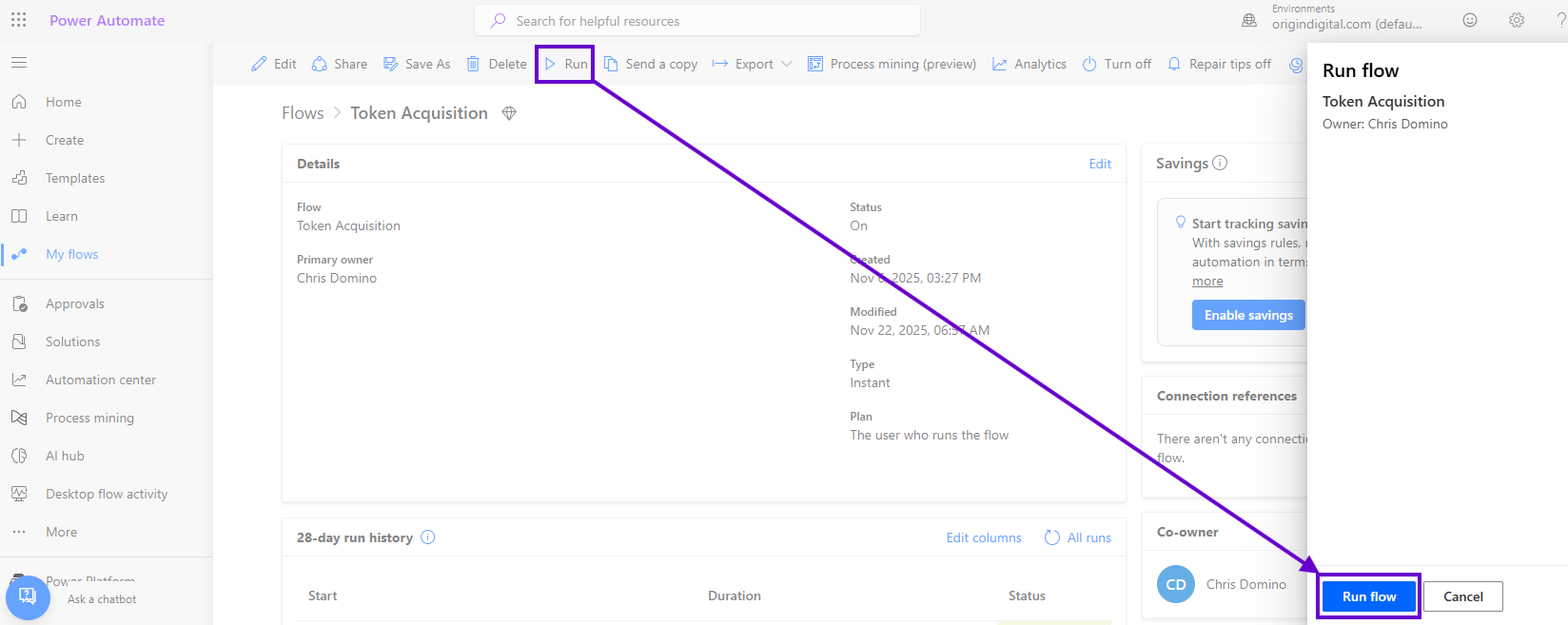Open Analytics in the command bar
Screen dimensions: 1568x625
click(1029, 64)
